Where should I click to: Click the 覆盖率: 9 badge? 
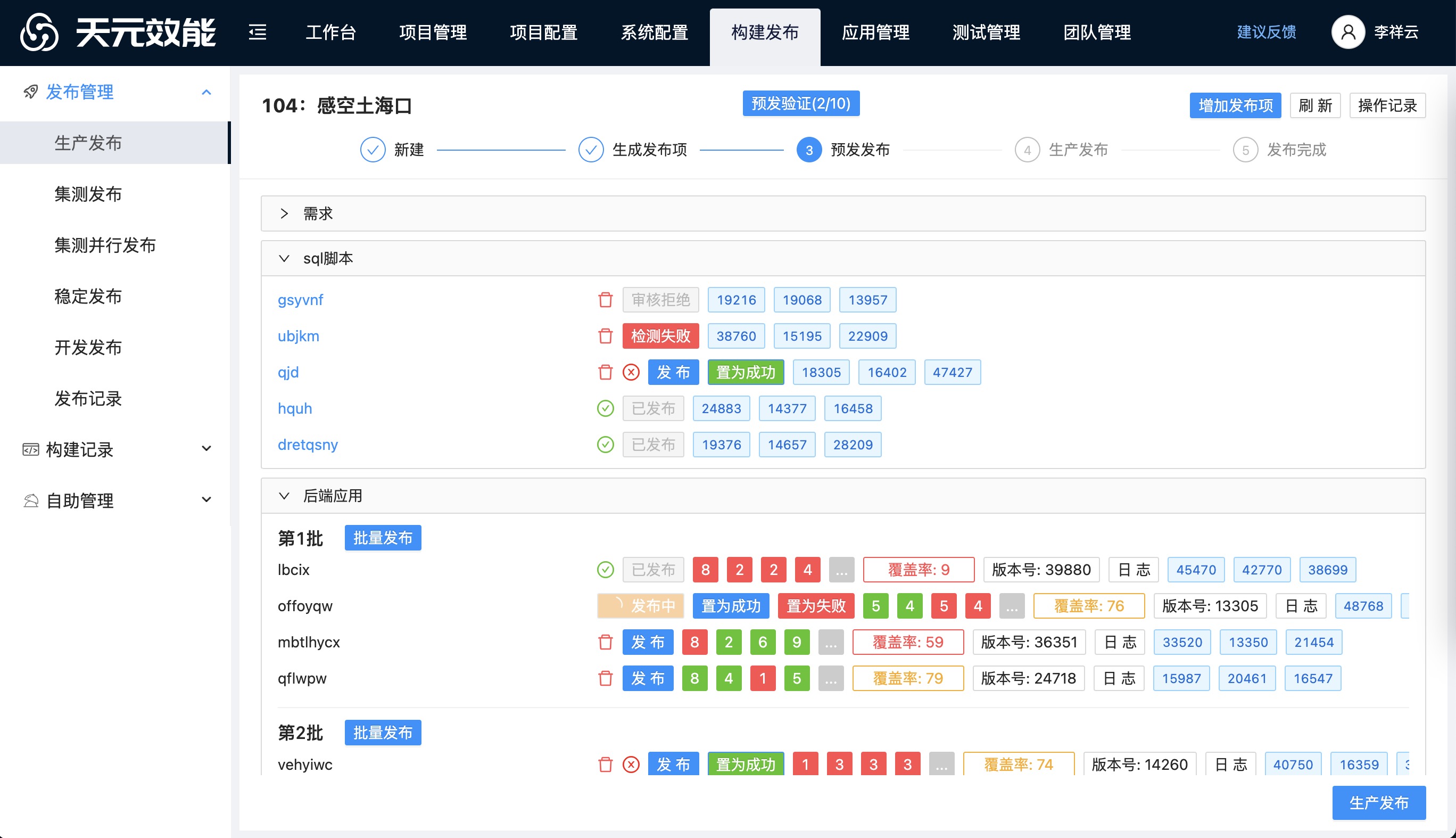click(x=919, y=570)
